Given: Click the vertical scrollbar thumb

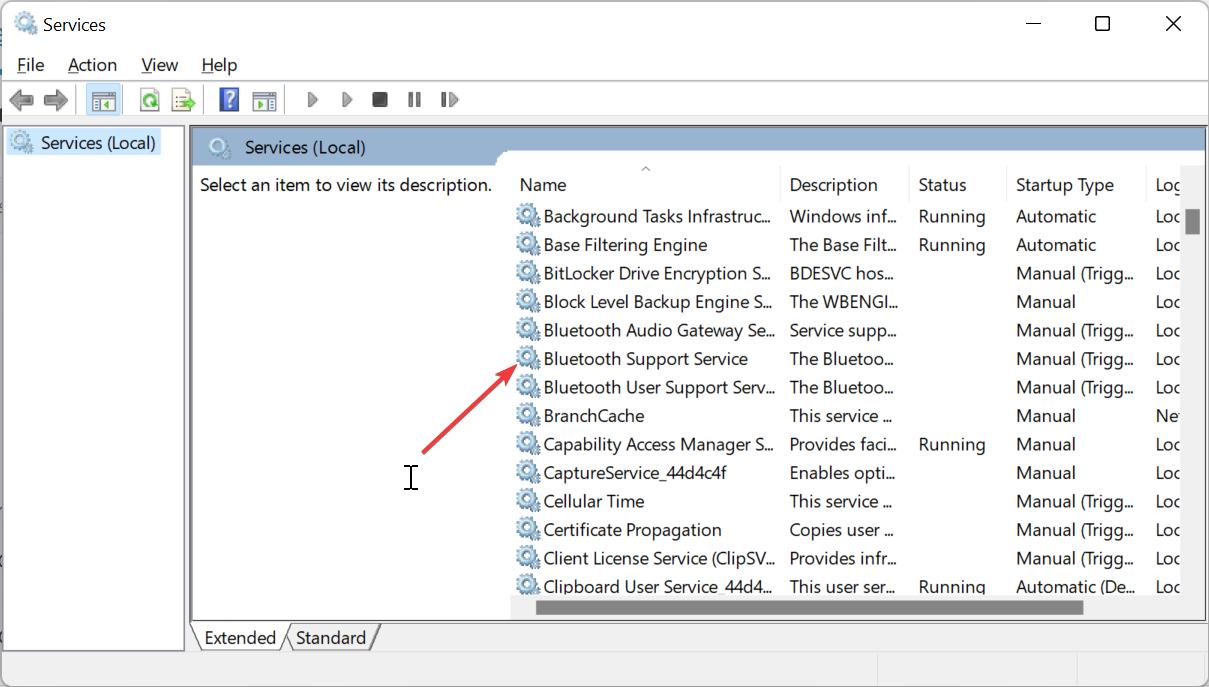Looking at the screenshot, I should (x=1192, y=220).
